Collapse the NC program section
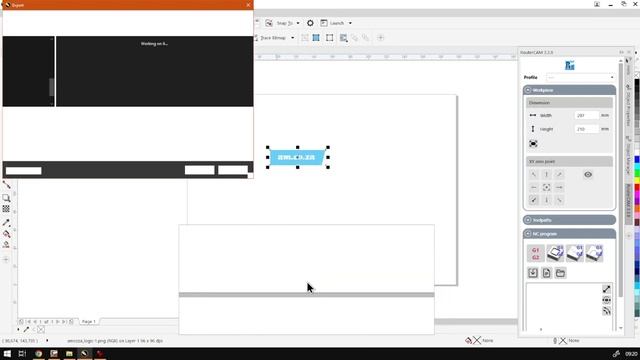Image resolution: width=640 pixels, height=360 pixels. click(x=528, y=234)
